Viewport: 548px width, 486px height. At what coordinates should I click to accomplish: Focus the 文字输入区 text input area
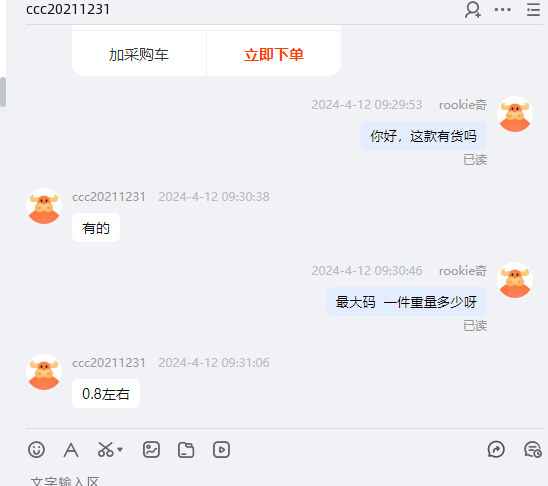click(x=284, y=479)
